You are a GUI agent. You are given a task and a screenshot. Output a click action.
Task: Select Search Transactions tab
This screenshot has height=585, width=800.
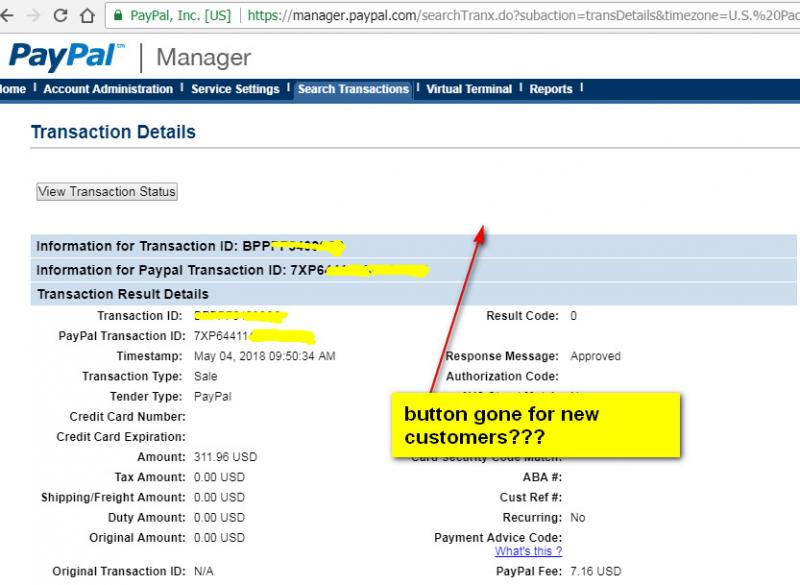(353, 89)
